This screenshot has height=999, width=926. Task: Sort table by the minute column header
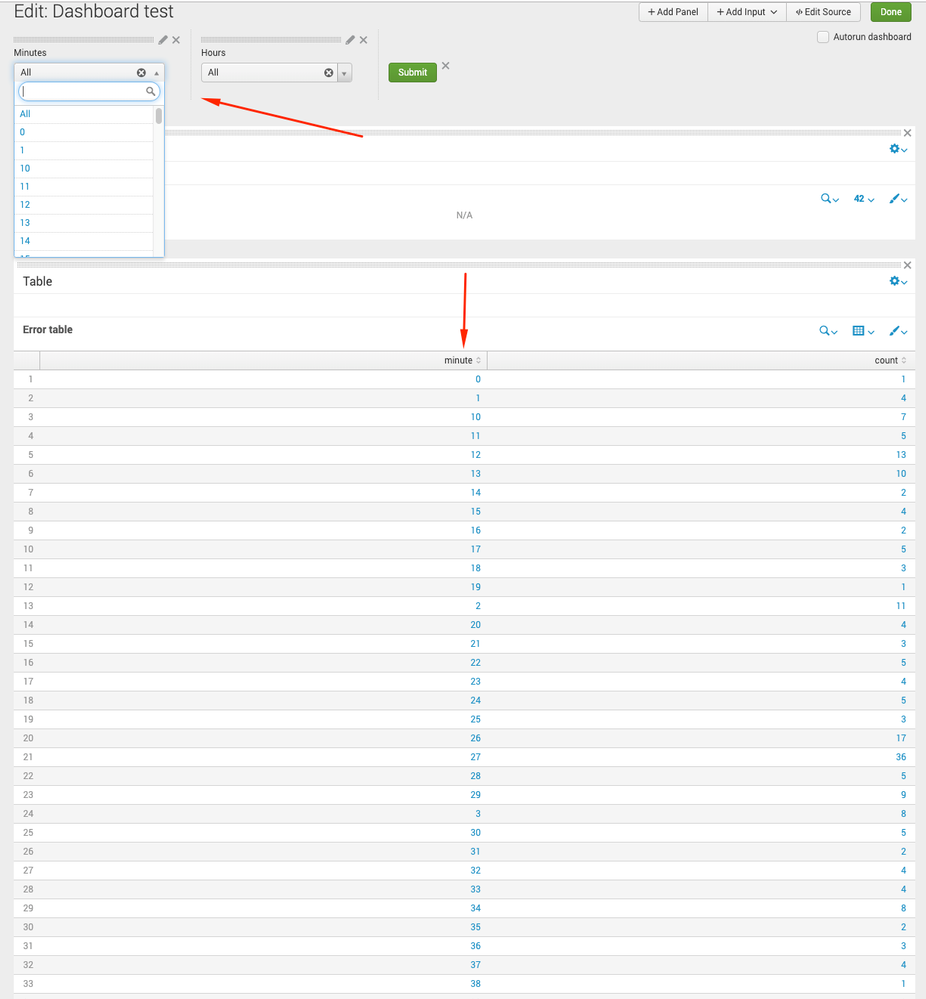[x=461, y=361]
